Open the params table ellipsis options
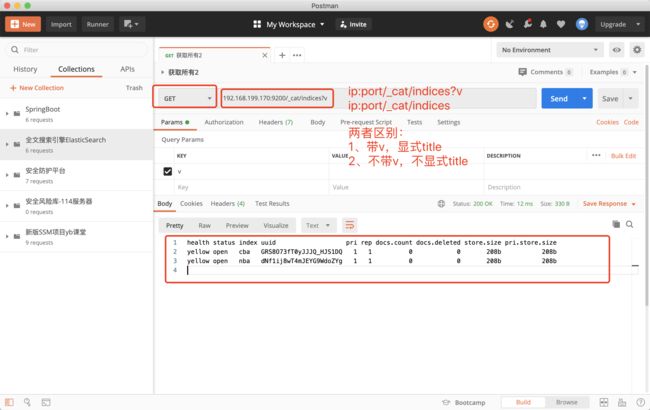650x410 pixels. point(596,155)
